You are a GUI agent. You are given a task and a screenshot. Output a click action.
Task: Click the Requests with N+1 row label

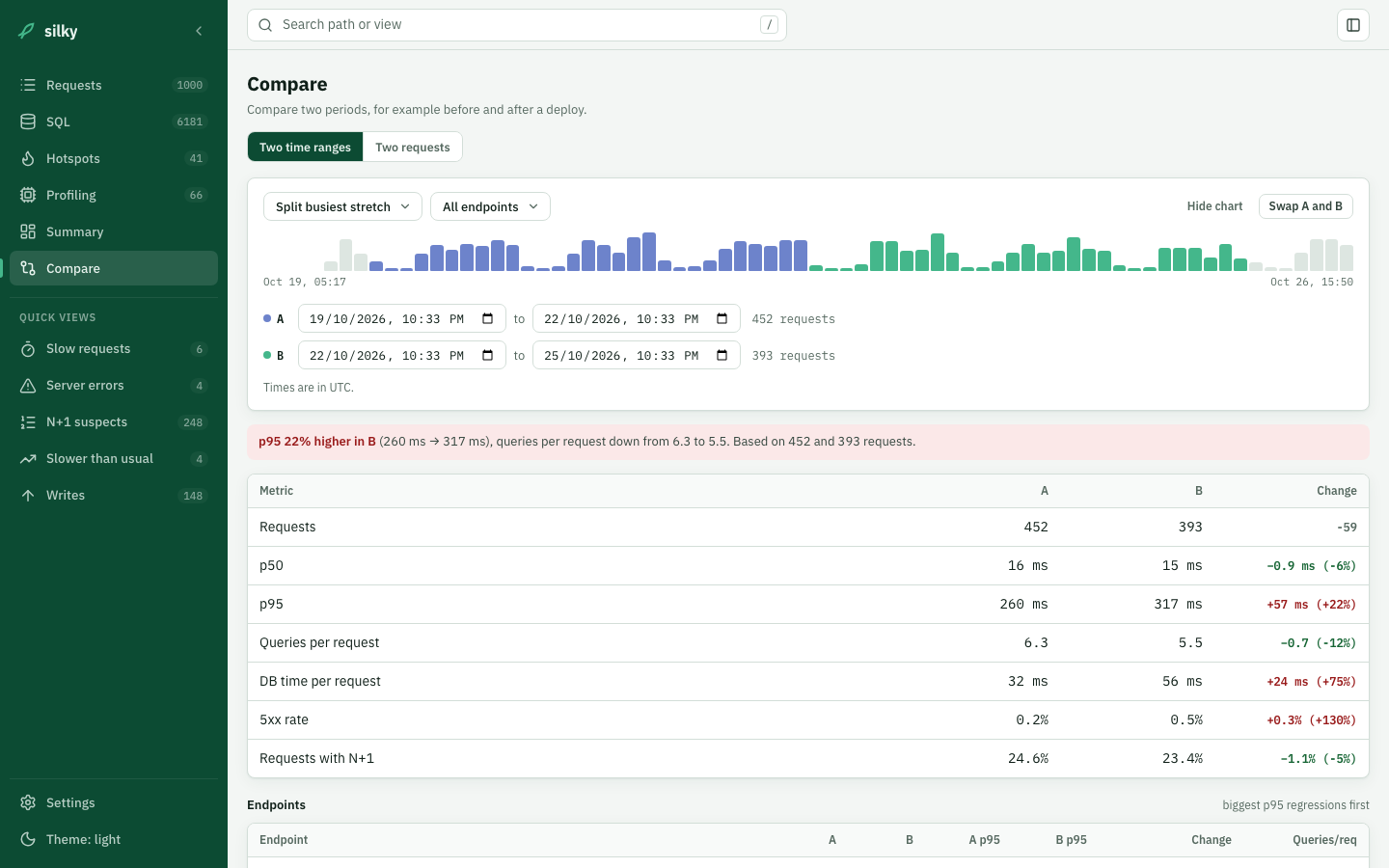316,758
